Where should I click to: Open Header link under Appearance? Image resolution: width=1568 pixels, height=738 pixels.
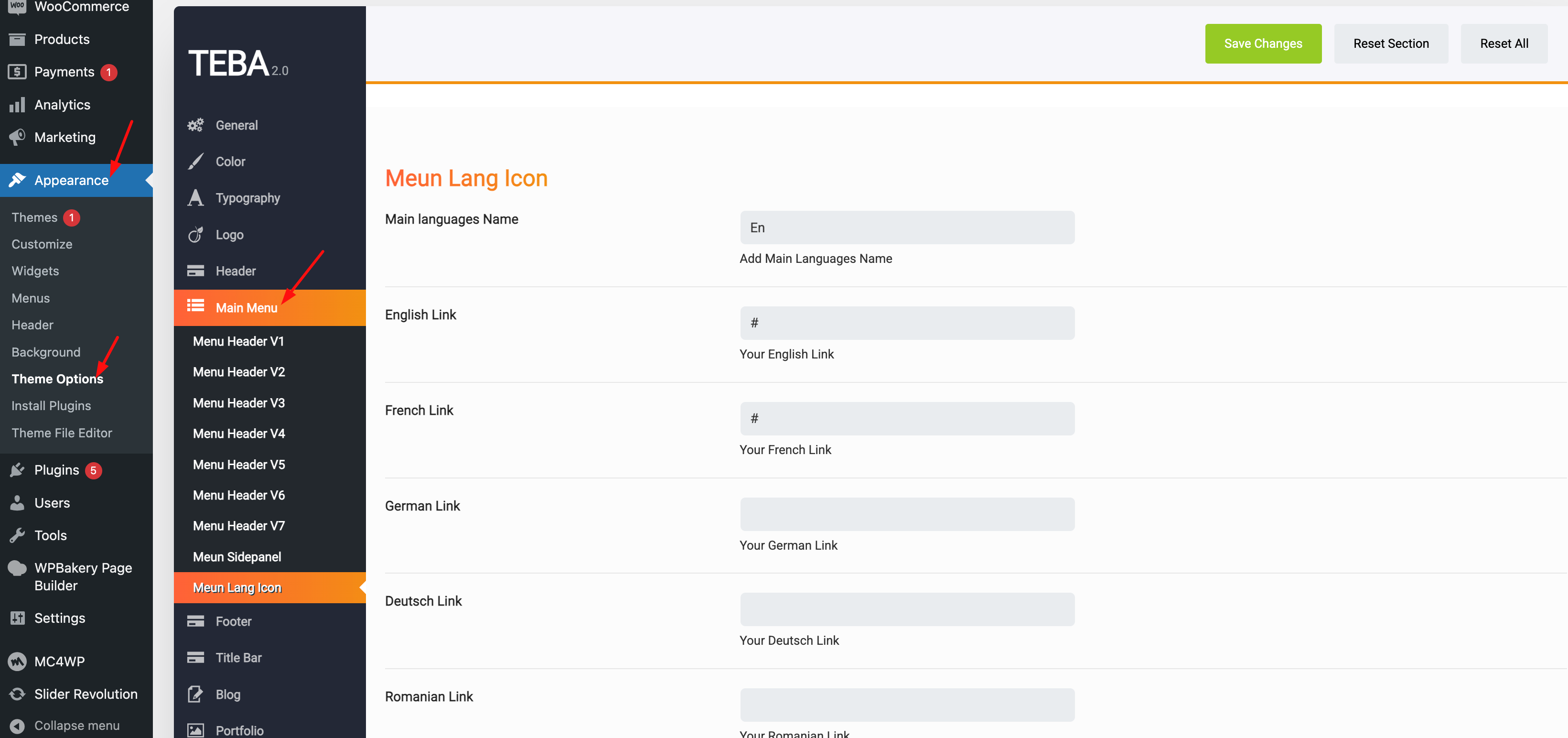(x=32, y=325)
